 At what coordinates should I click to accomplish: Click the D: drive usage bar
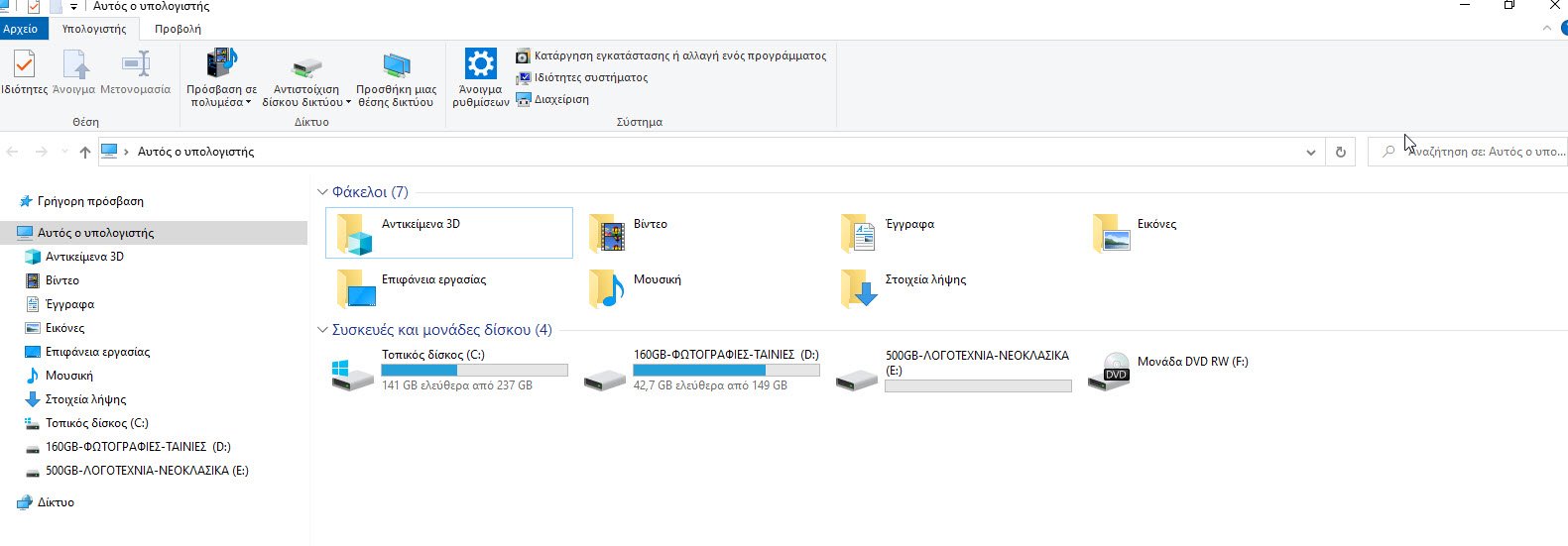click(x=726, y=370)
